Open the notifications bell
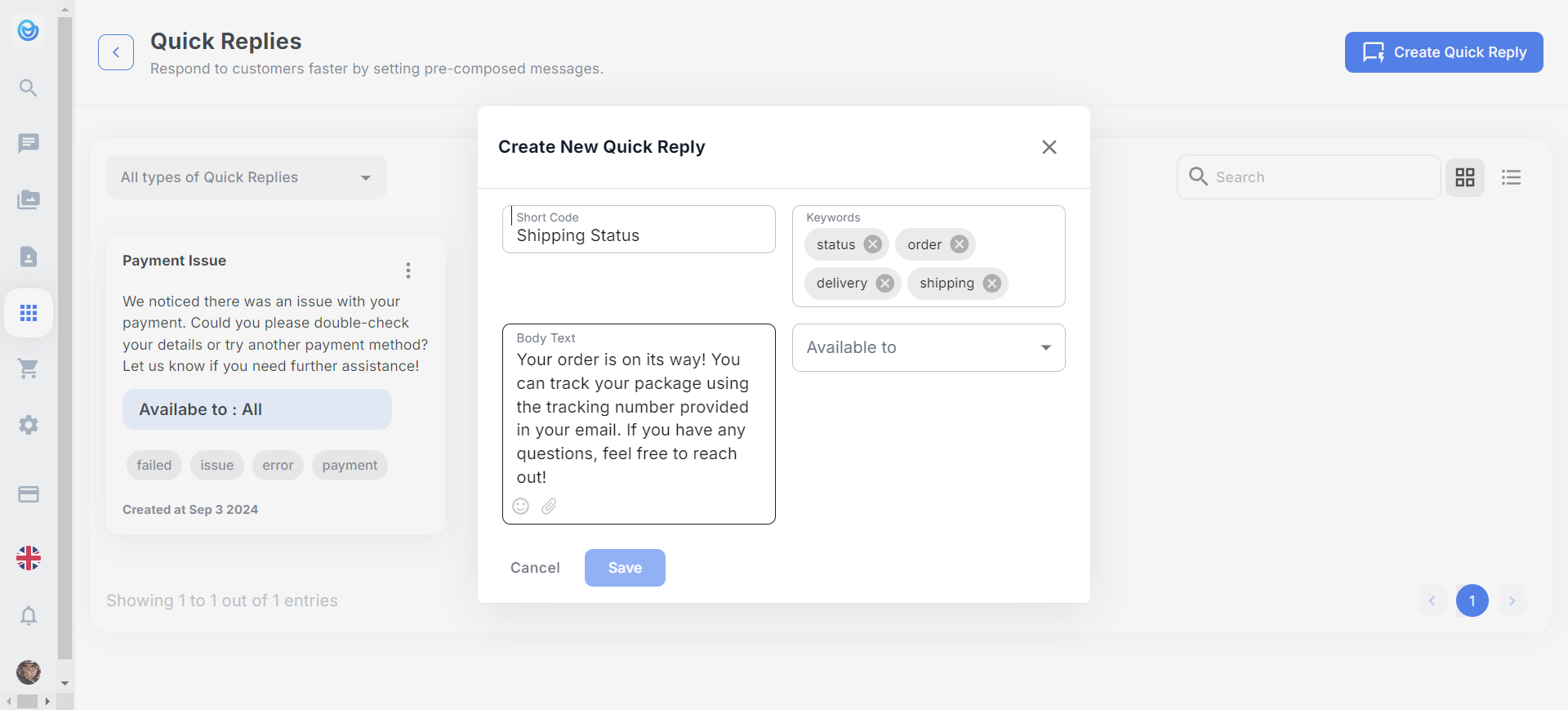1568x710 pixels. coord(29,615)
